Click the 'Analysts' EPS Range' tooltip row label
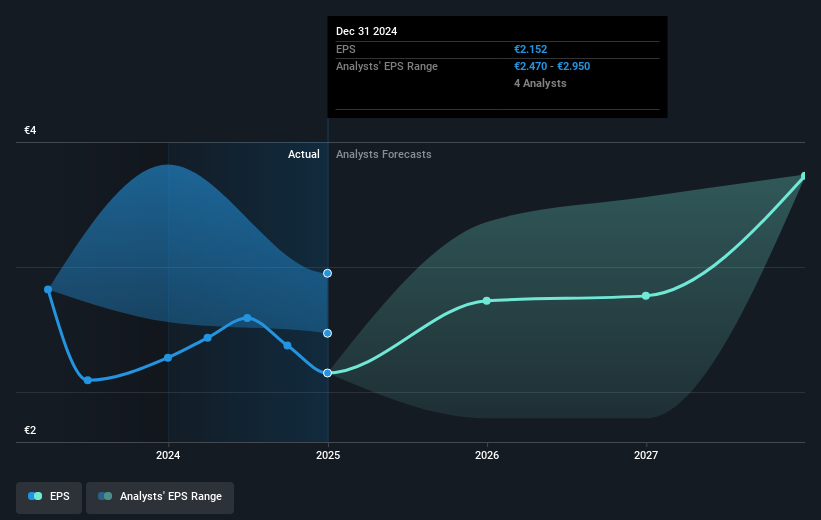The height and width of the screenshot is (520, 821). pyautogui.click(x=387, y=67)
